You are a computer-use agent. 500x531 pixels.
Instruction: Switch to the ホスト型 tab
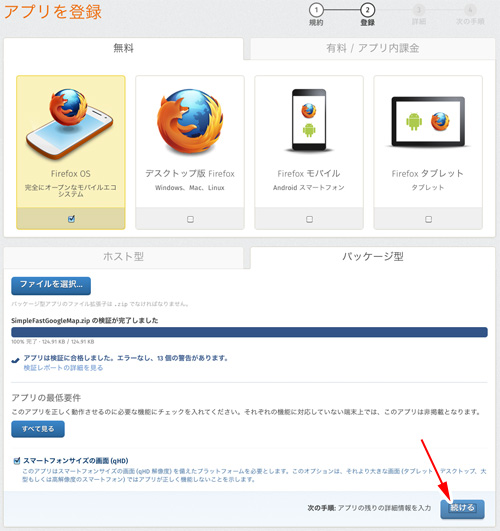(x=124, y=257)
